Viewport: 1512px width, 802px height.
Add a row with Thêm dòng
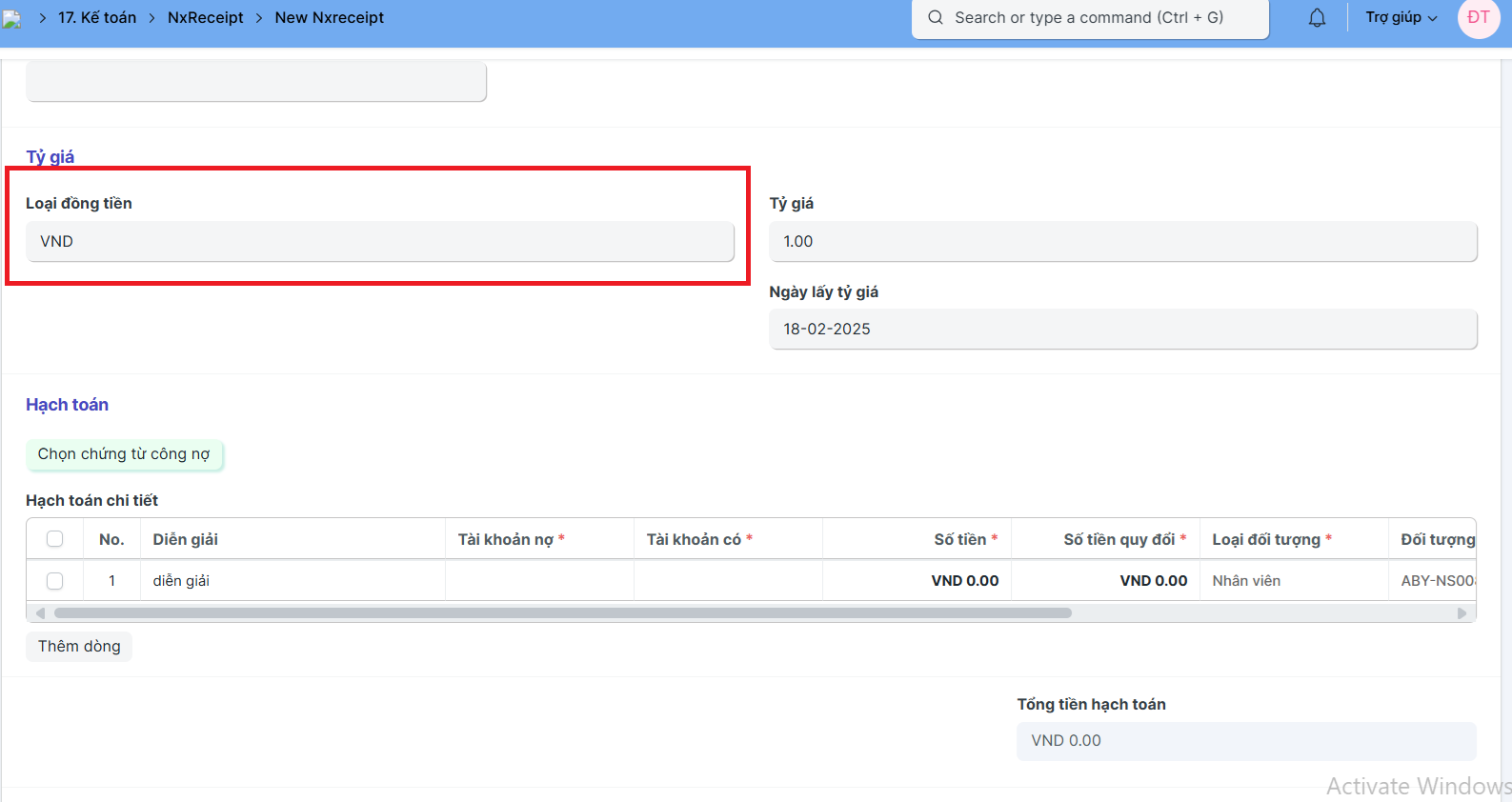tap(79, 647)
